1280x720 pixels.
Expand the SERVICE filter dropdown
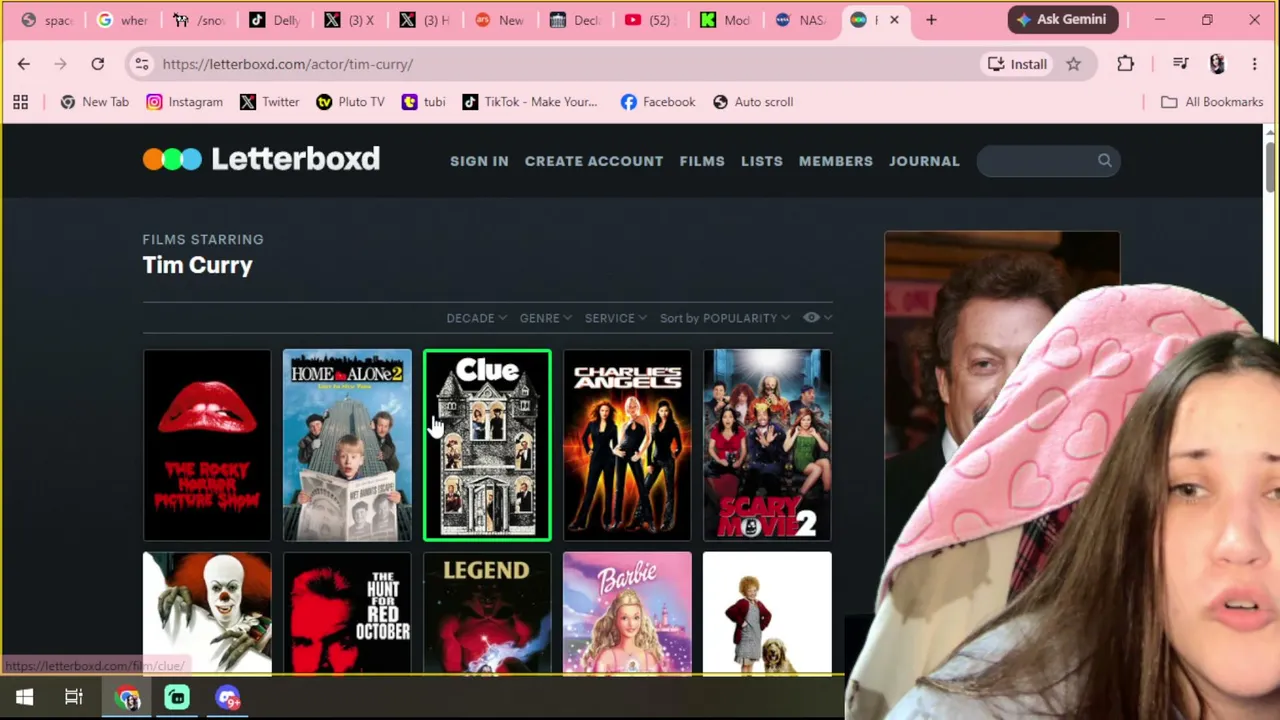coord(615,318)
